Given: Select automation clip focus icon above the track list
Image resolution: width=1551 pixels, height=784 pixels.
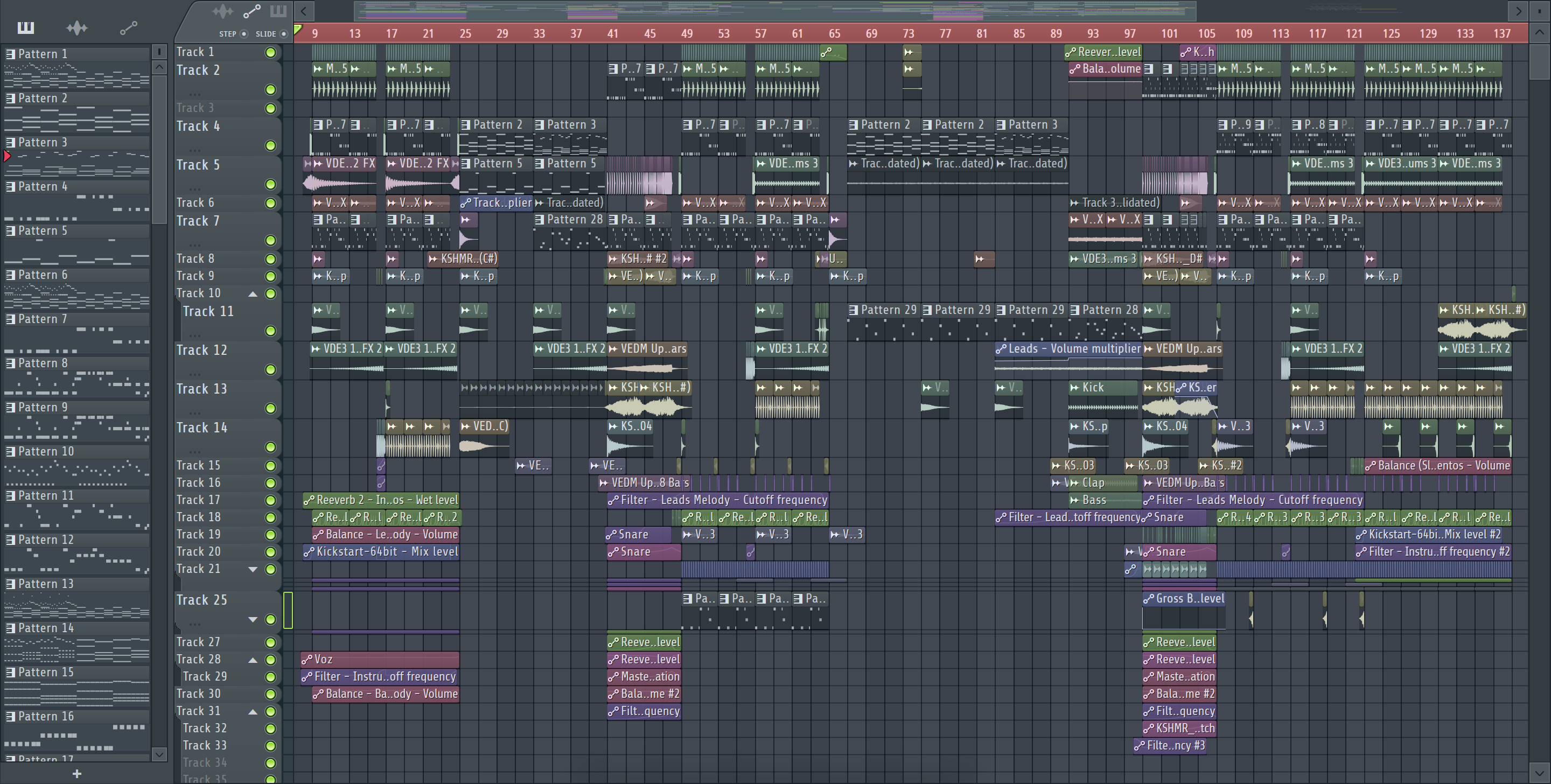Looking at the screenshot, I should coord(251,11).
